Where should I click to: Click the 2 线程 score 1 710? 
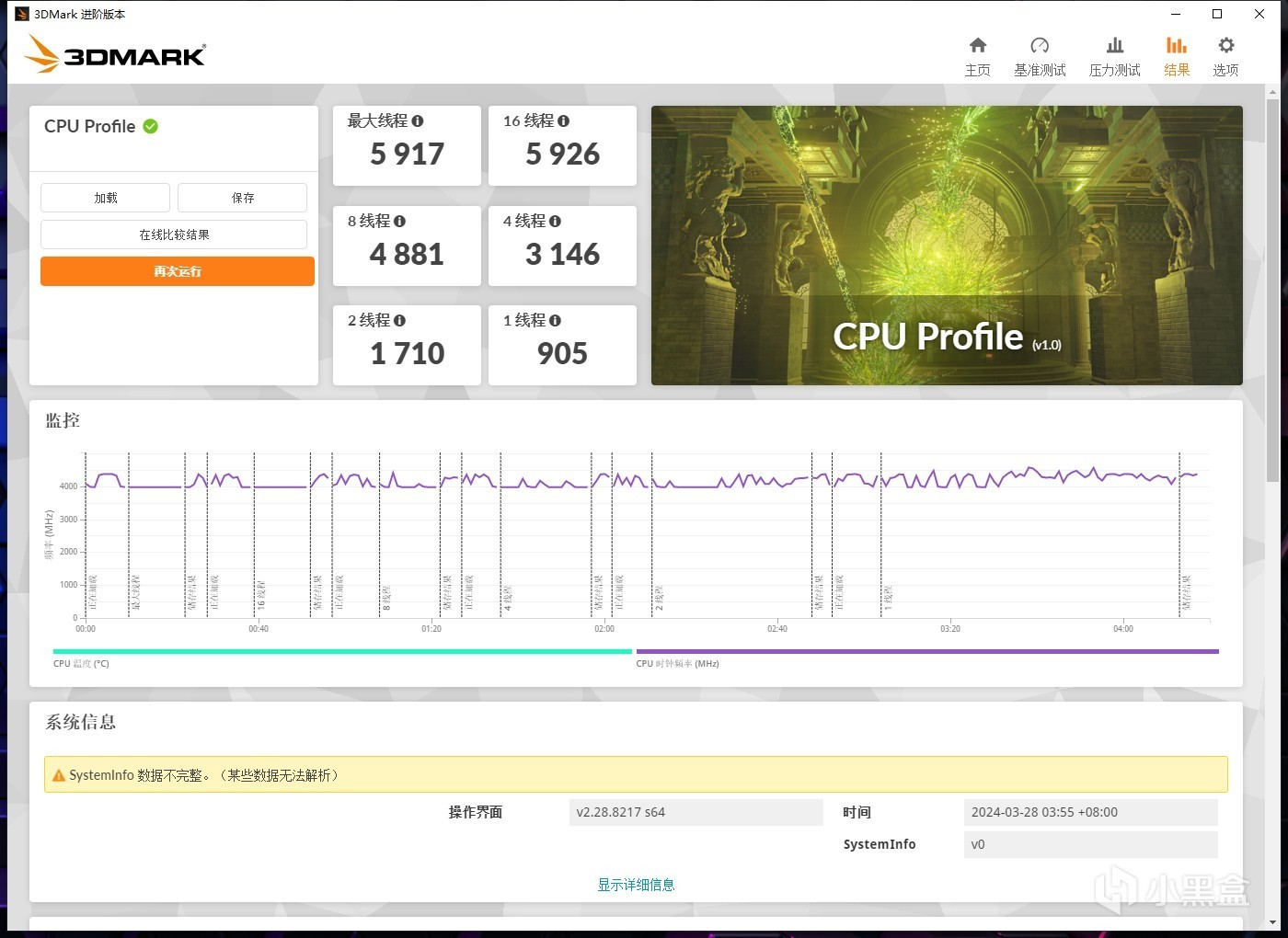tap(407, 353)
